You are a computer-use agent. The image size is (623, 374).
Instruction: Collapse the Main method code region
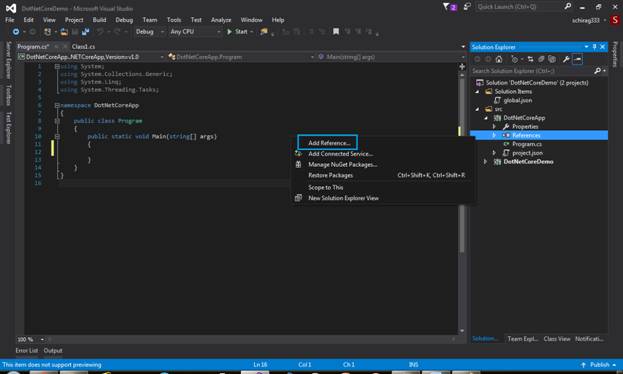pos(57,136)
